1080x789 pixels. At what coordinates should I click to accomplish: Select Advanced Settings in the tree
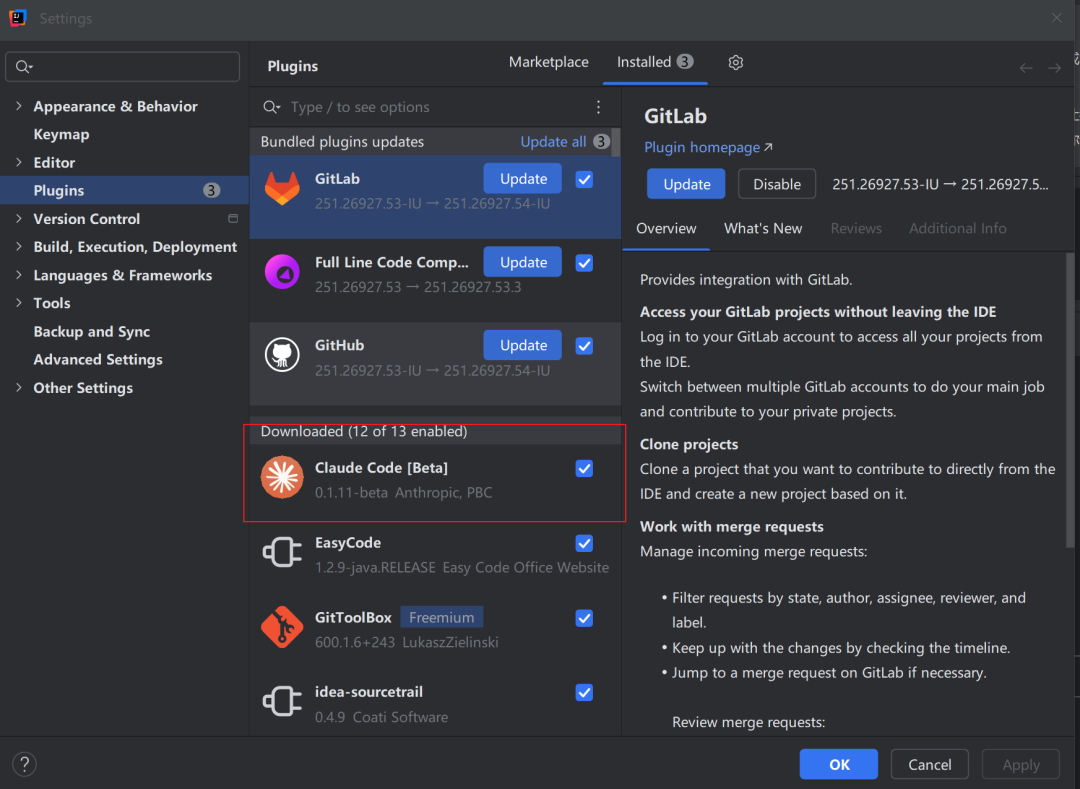[98, 359]
